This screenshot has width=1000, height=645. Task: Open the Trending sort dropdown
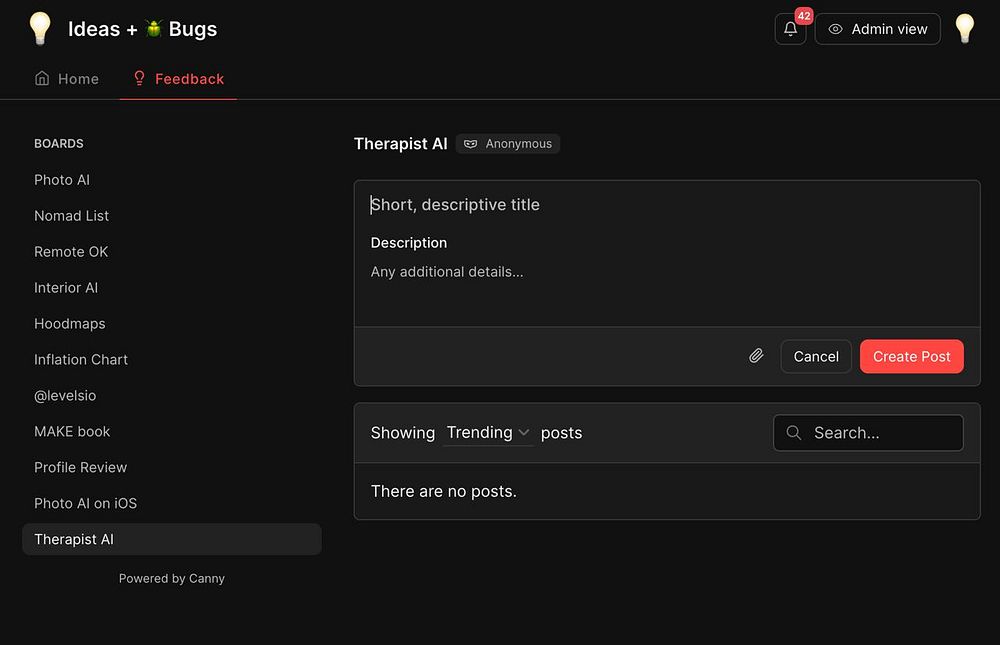coord(488,433)
